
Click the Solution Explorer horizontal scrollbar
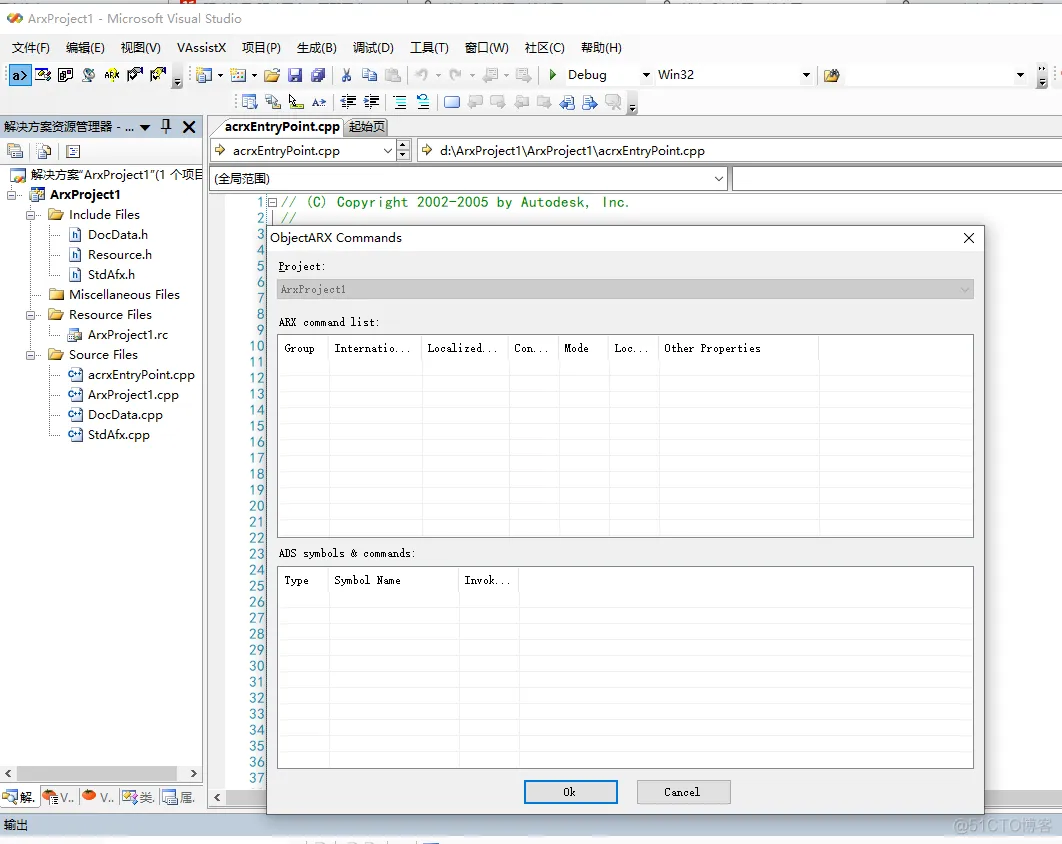click(x=100, y=774)
